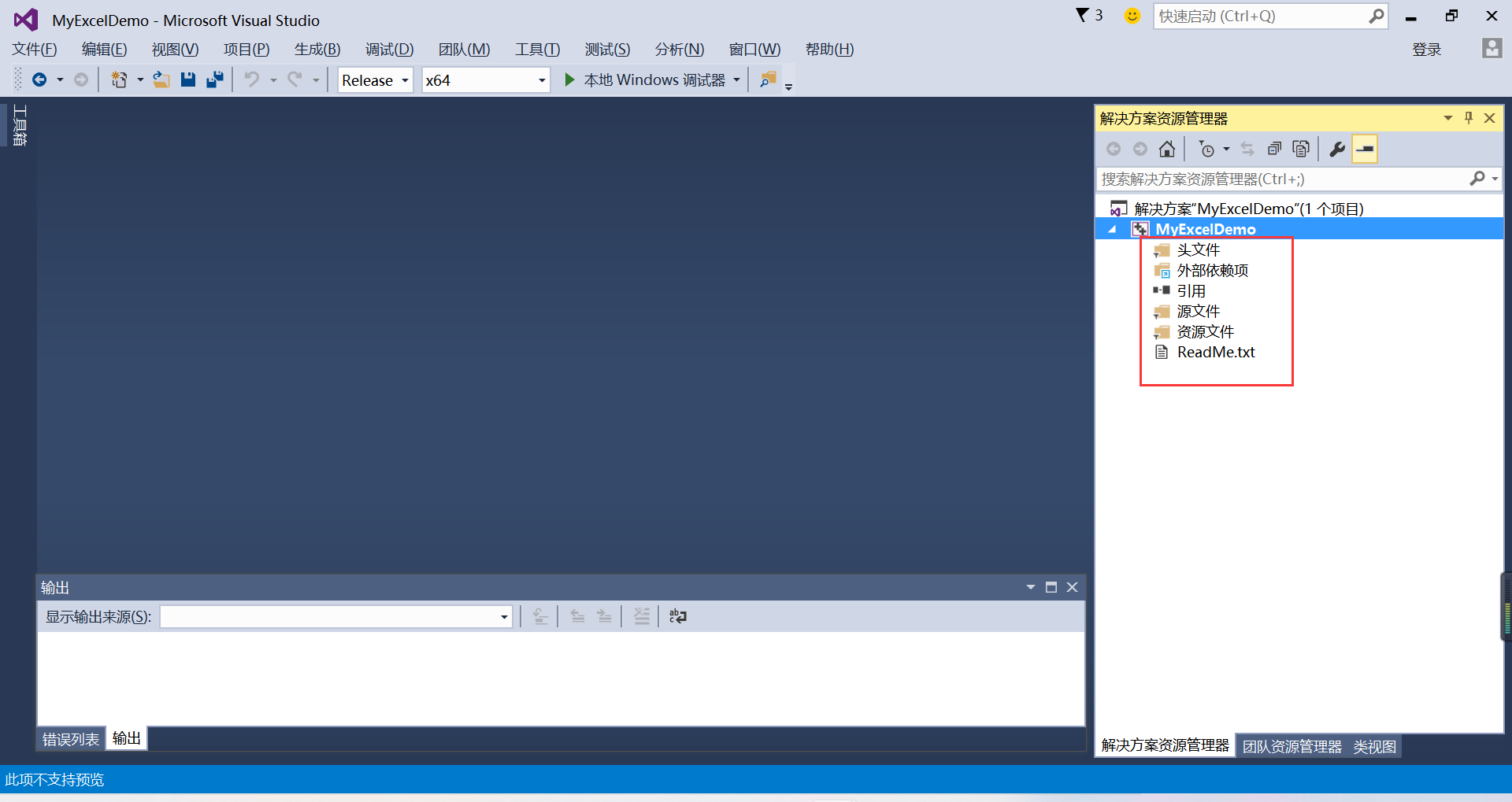Image resolution: width=1512 pixels, height=802 pixels.
Task: Open the 文件(F) menu
Action: [34, 50]
